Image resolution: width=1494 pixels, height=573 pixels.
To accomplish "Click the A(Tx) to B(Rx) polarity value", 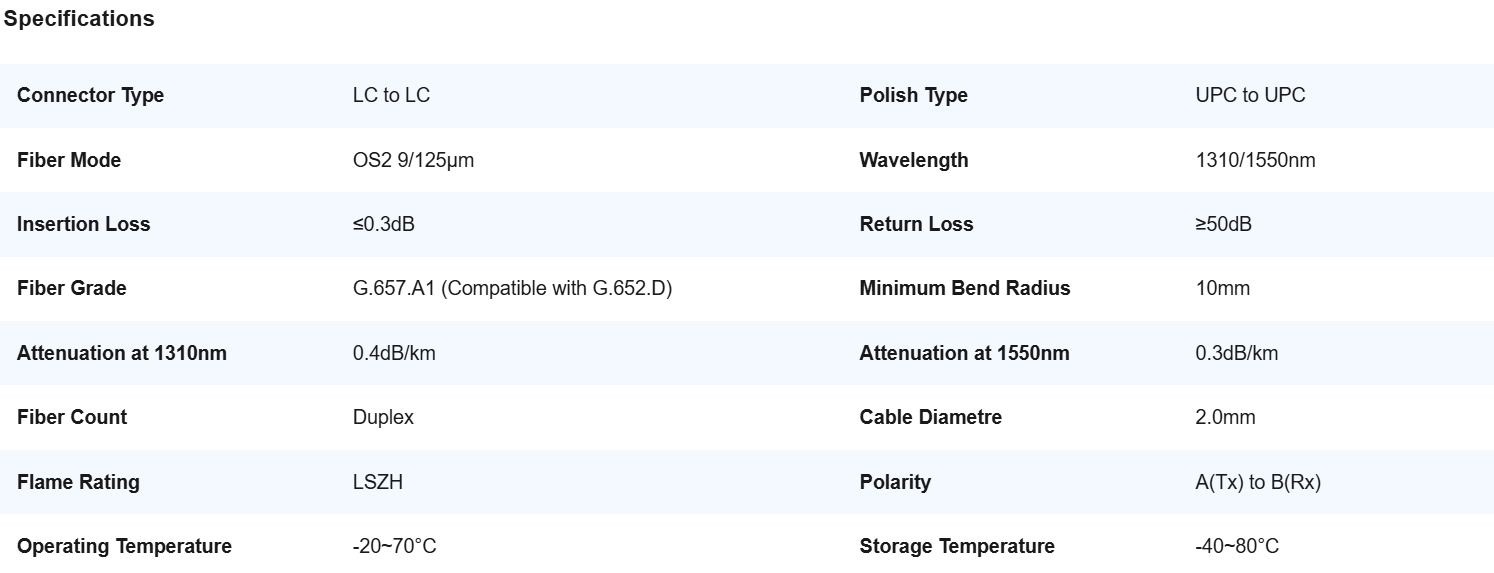I will (x=1258, y=482).
